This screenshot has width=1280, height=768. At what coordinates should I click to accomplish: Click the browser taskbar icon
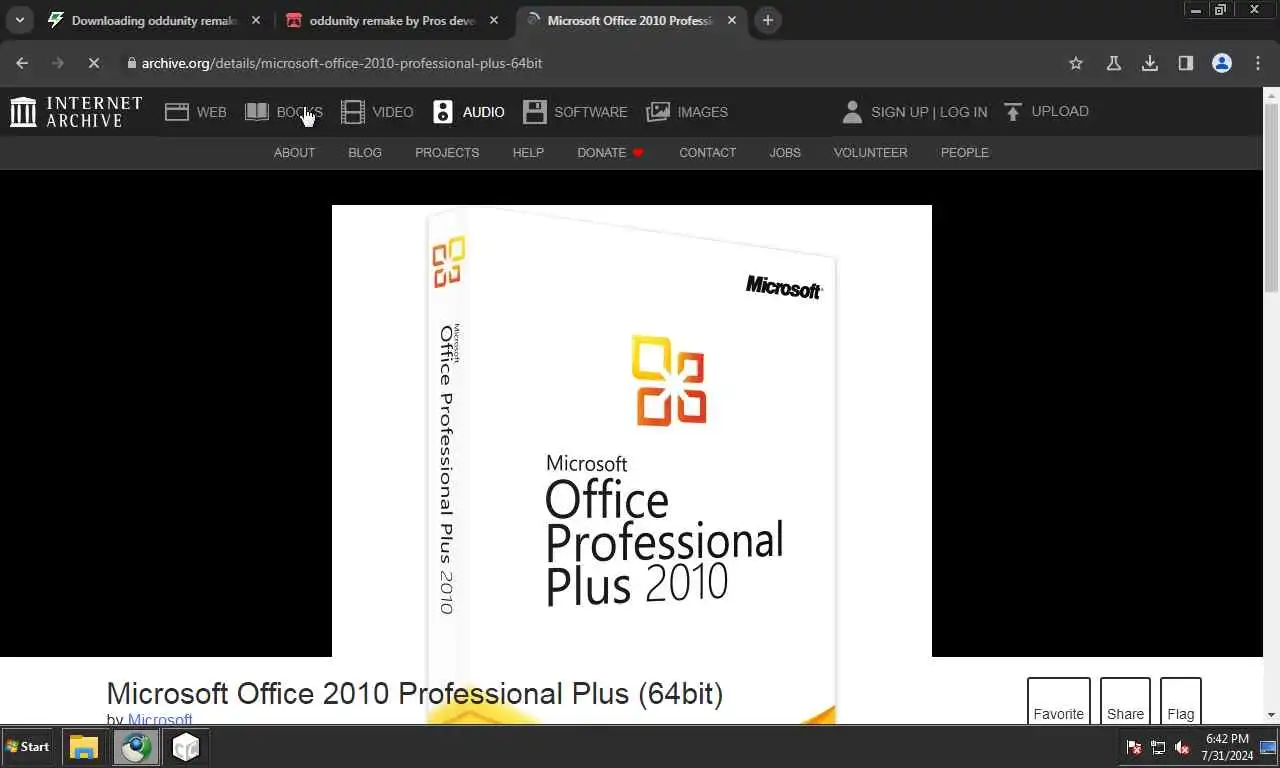click(135, 747)
